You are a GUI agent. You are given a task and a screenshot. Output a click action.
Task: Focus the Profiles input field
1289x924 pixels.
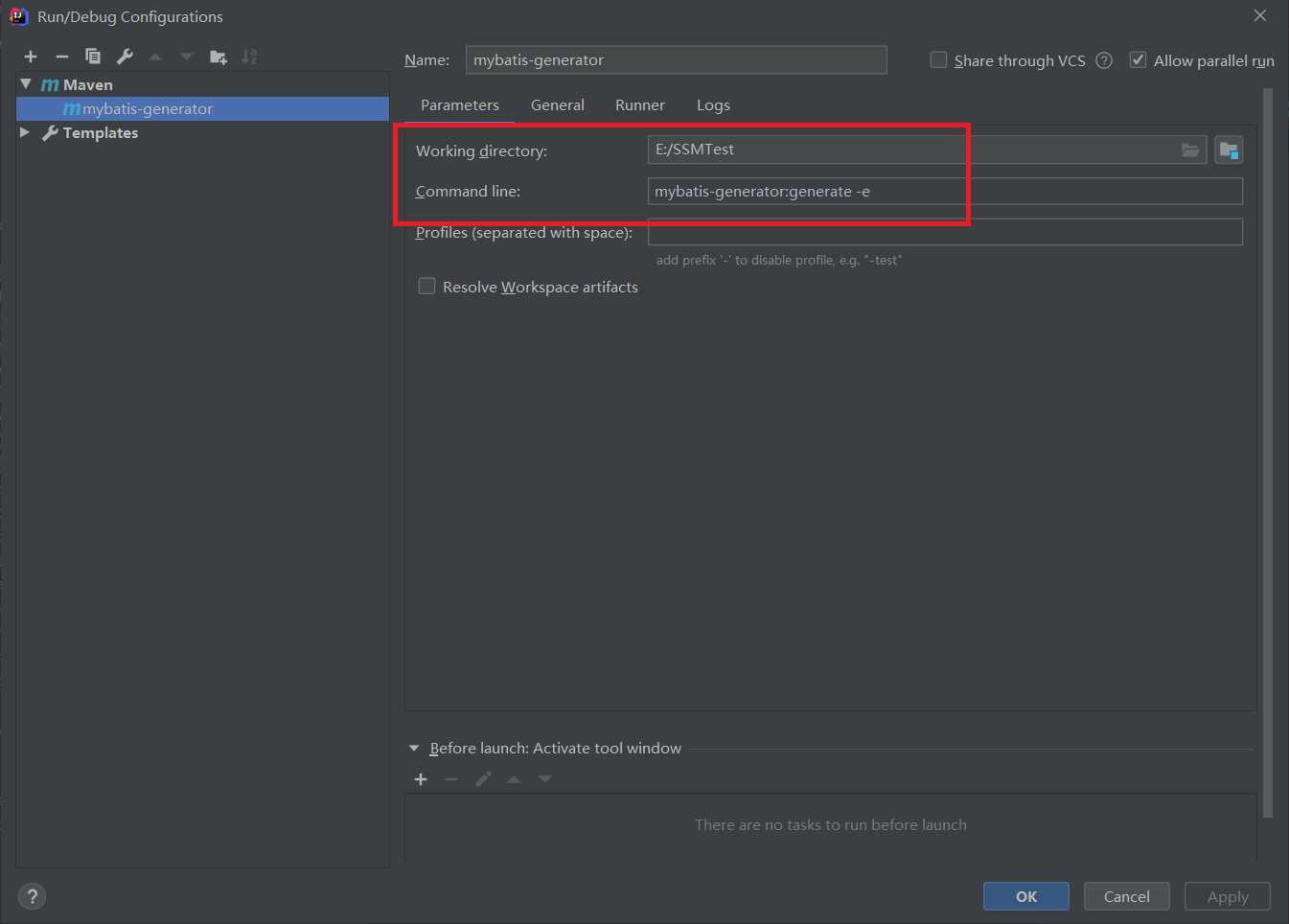pos(945,232)
